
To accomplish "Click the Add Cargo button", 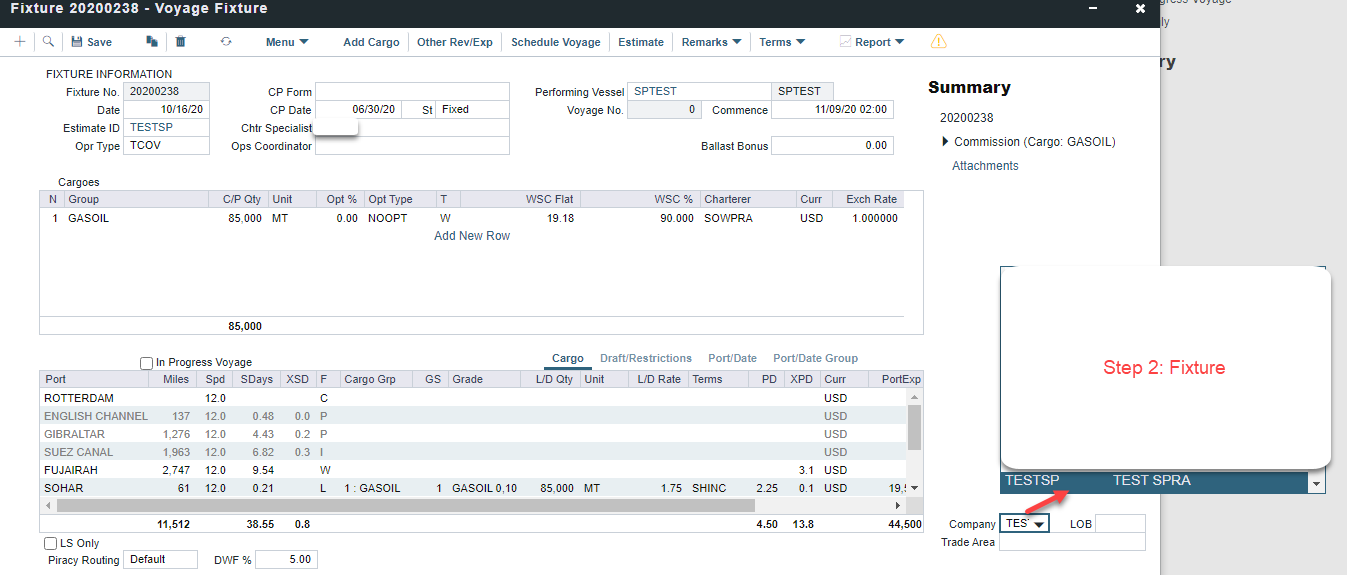I will pyautogui.click(x=371, y=42).
